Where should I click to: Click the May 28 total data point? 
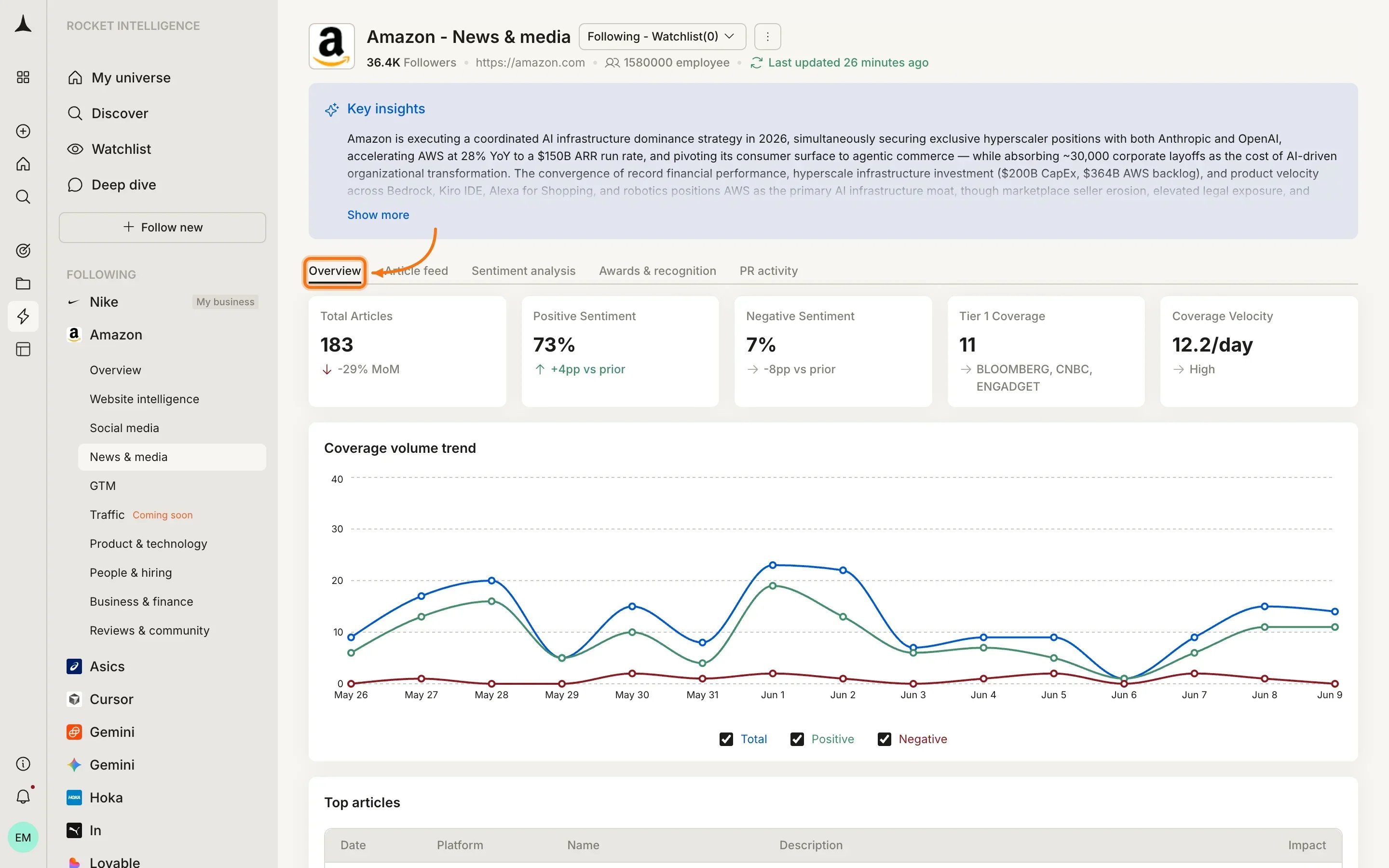(x=491, y=581)
